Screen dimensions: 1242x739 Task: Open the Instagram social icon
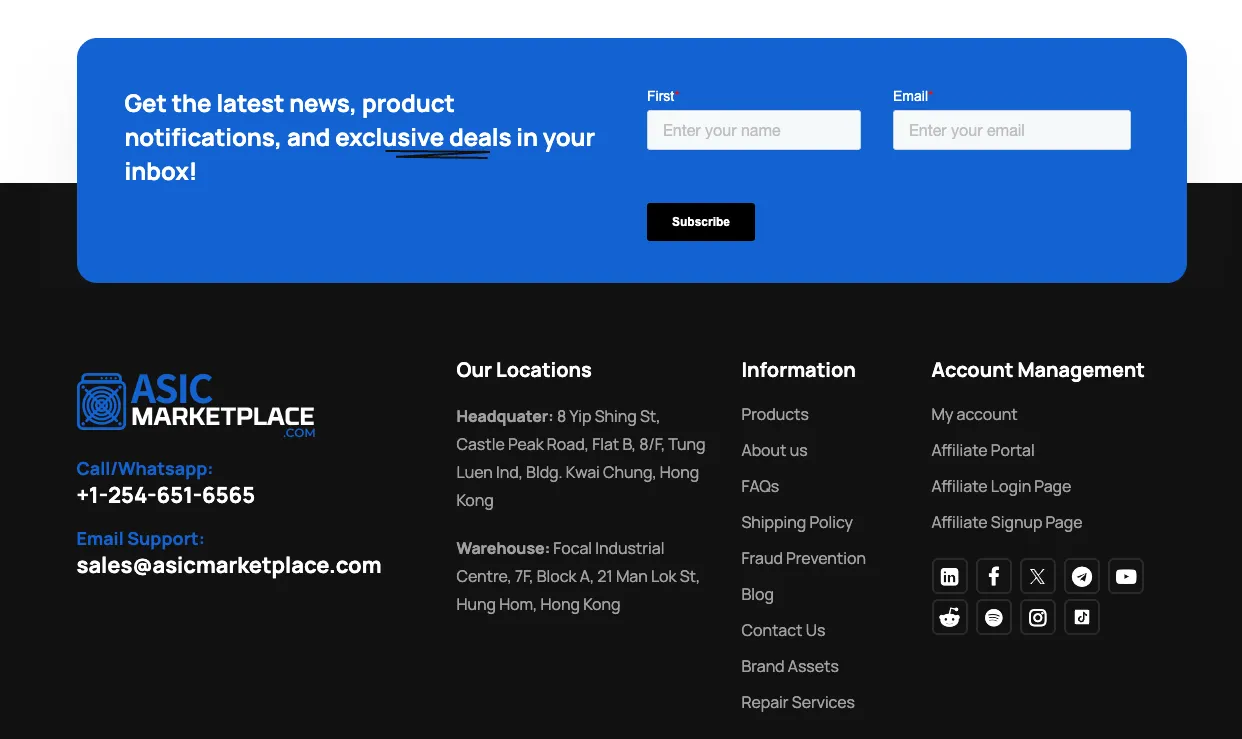tap(1038, 617)
